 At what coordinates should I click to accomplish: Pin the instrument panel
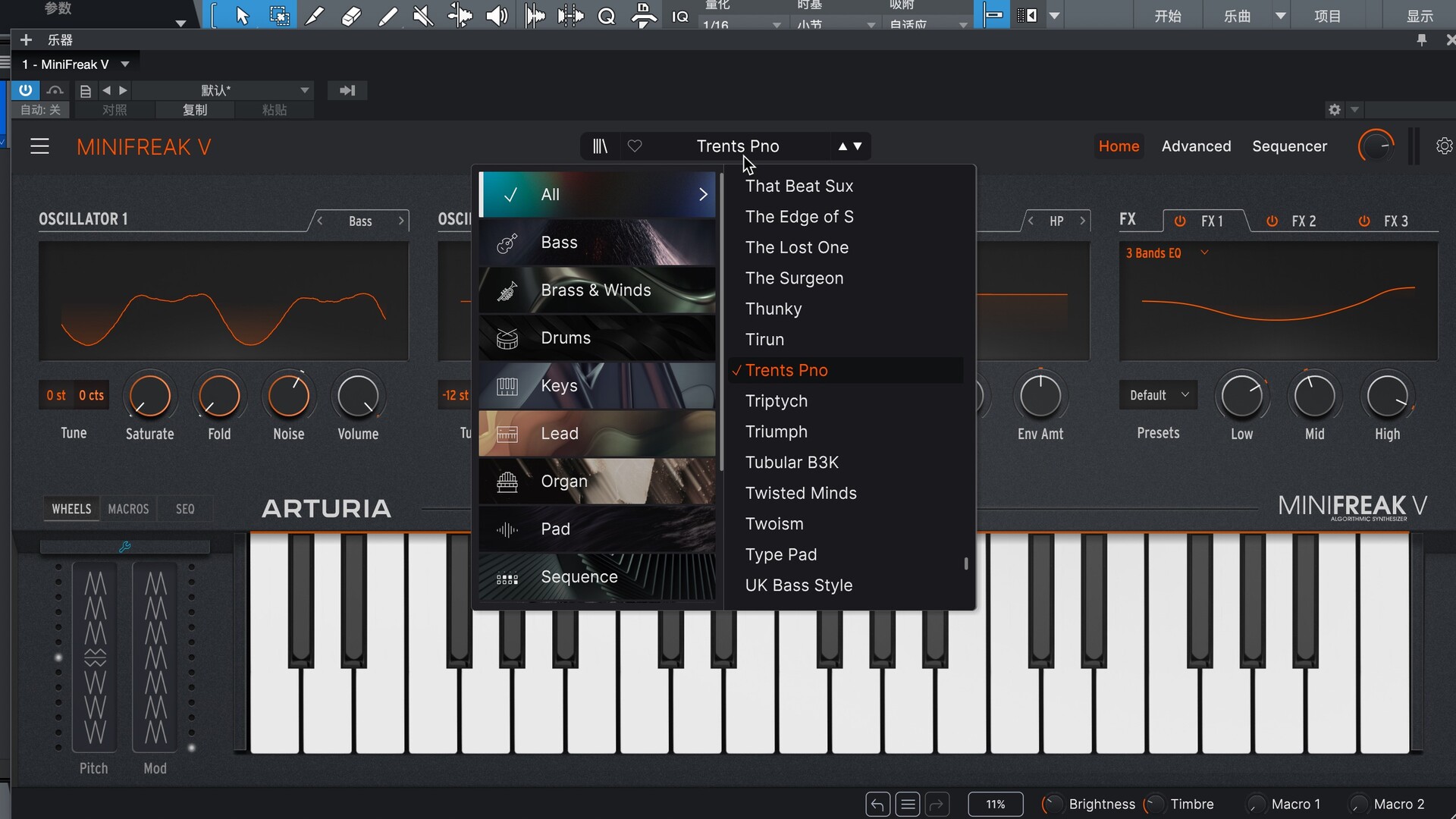click(1422, 39)
